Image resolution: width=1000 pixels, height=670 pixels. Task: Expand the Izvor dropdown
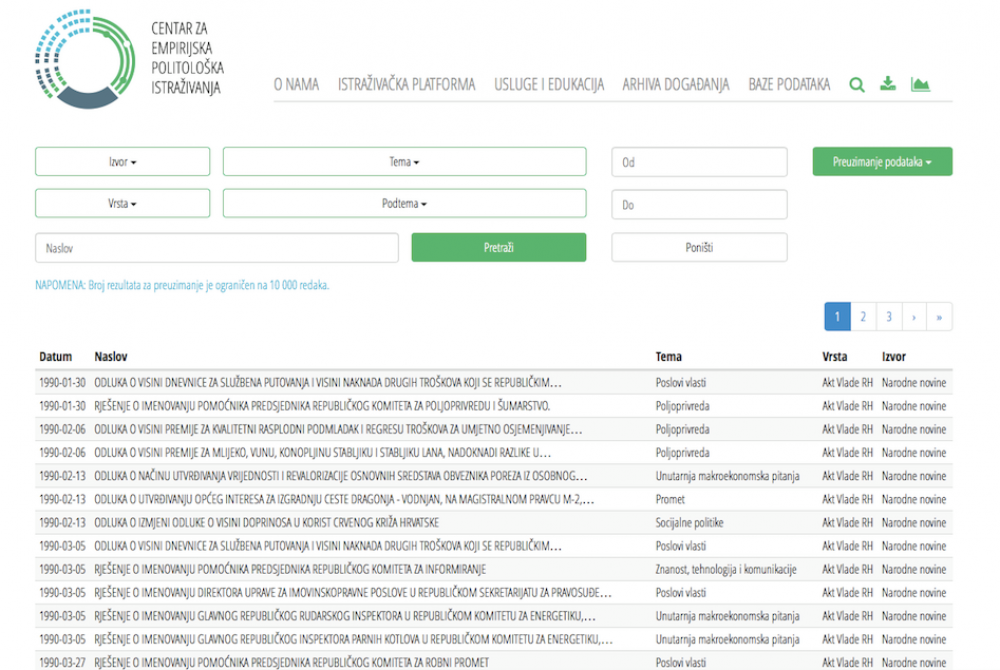[x=122, y=162]
